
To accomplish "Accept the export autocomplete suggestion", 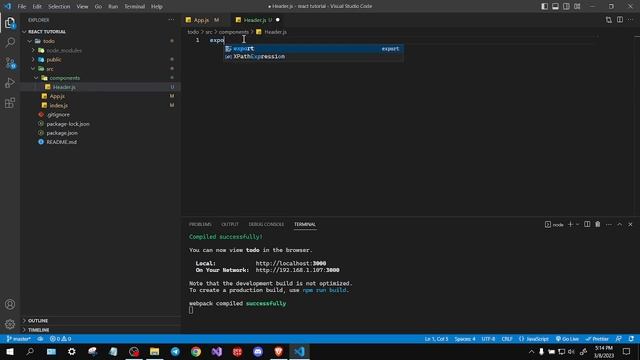I will click(313, 49).
